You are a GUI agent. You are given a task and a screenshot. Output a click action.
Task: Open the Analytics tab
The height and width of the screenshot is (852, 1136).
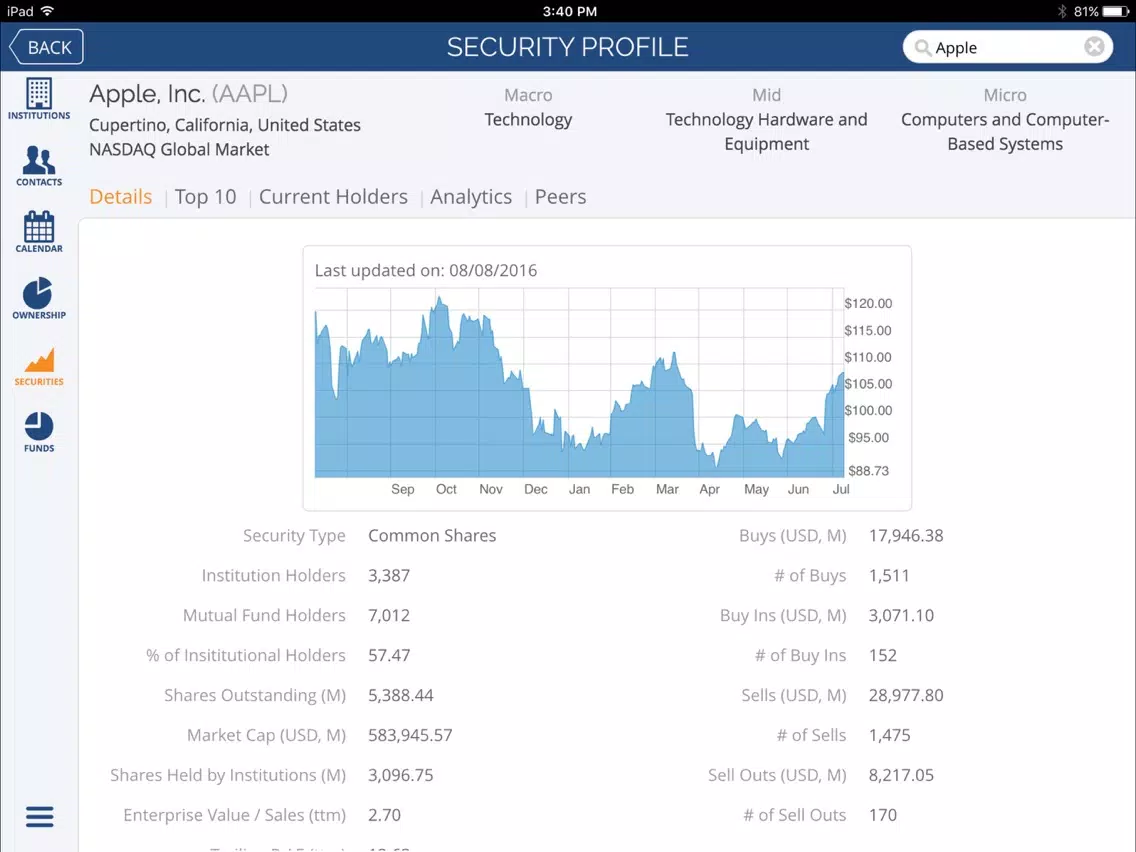coord(471,196)
